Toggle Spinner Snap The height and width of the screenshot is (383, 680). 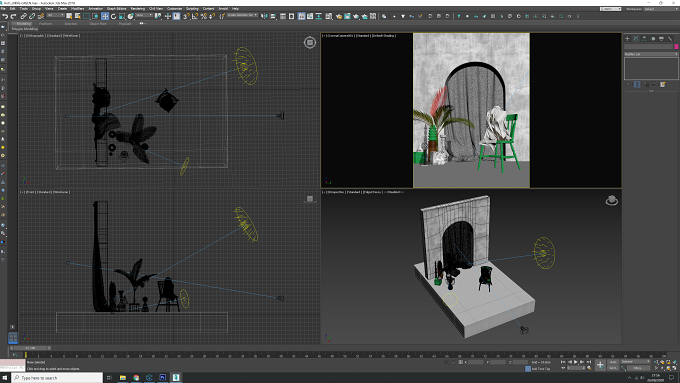click(212, 16)
